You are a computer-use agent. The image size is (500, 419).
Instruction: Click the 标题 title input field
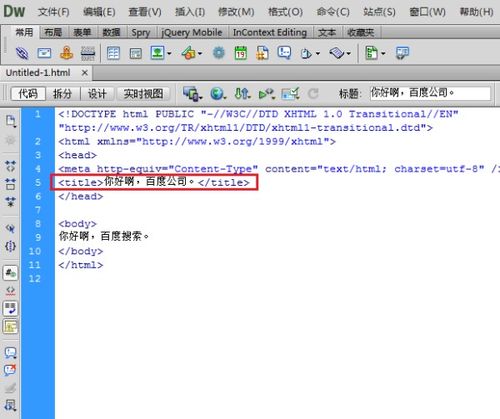coord(430,93)
